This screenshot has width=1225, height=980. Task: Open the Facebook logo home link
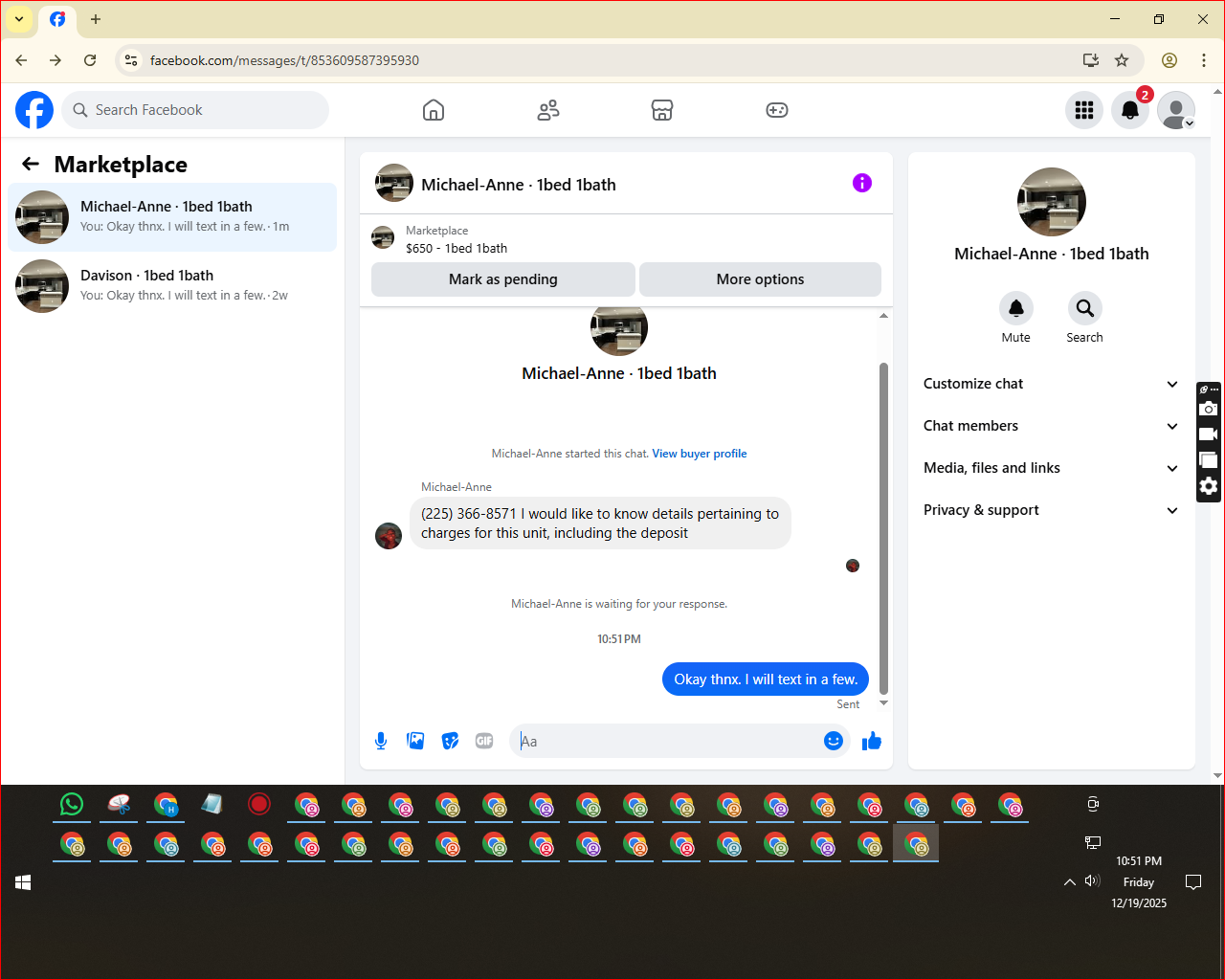click(34, 110)
